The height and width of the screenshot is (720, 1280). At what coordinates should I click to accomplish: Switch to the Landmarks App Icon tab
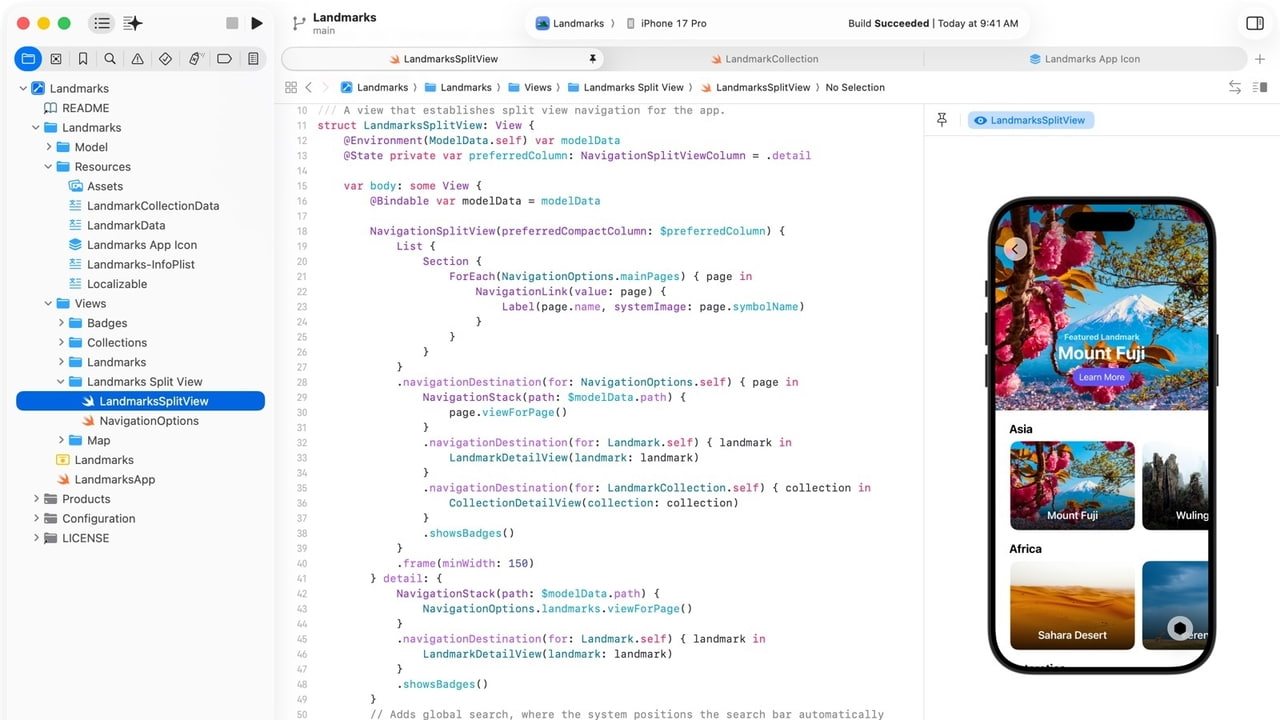(1085, 59)
